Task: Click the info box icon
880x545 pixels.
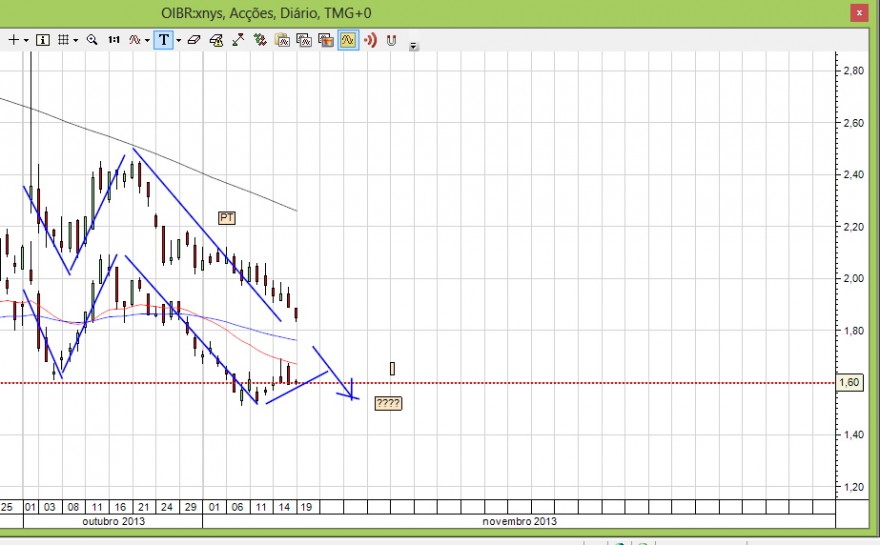Action: 43,40
